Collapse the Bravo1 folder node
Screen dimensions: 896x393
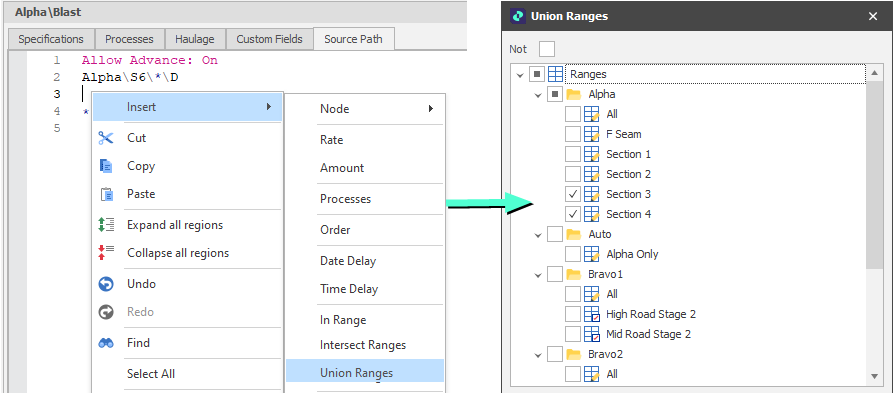538,275
